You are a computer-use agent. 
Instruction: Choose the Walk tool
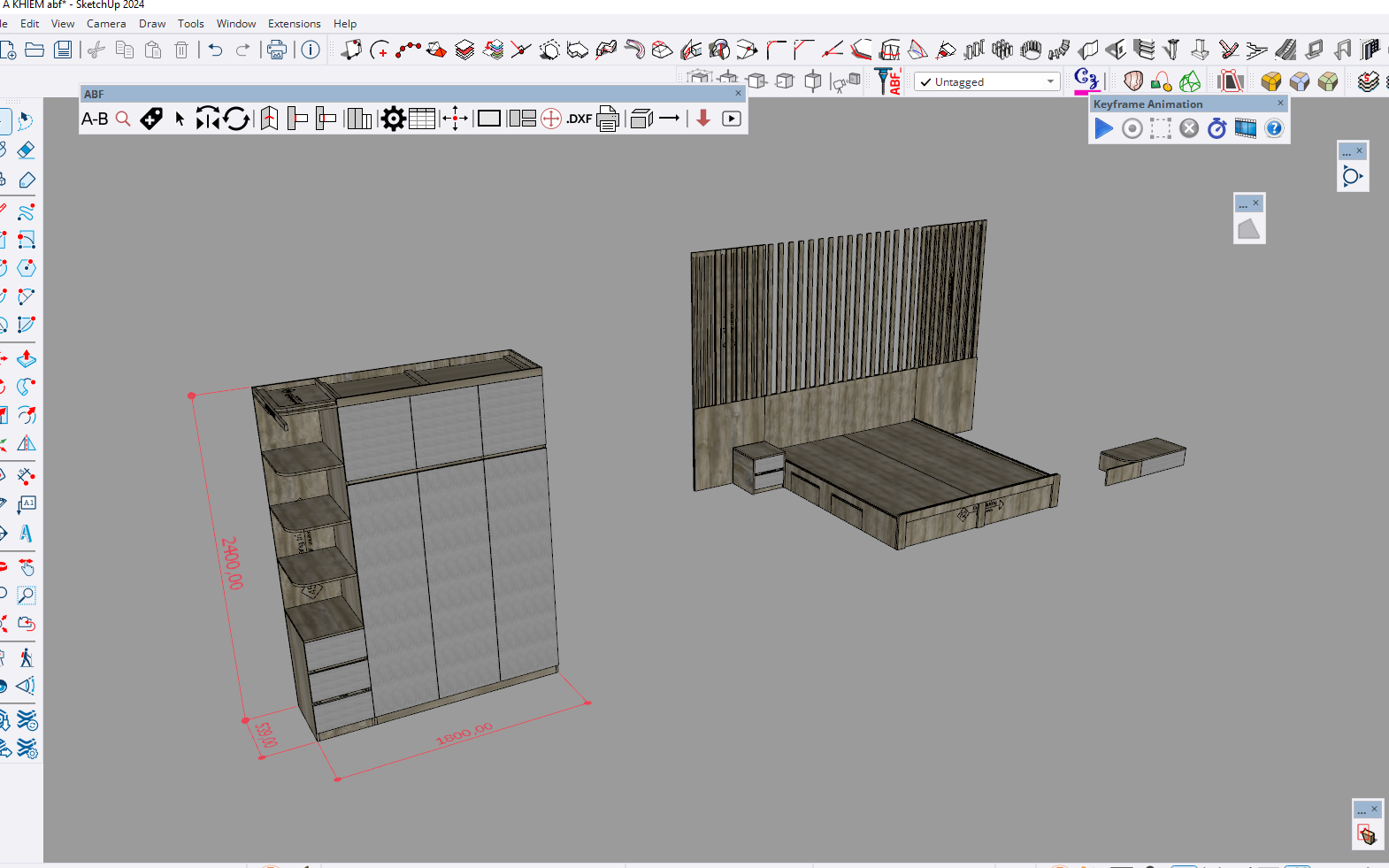coord(27,657)
